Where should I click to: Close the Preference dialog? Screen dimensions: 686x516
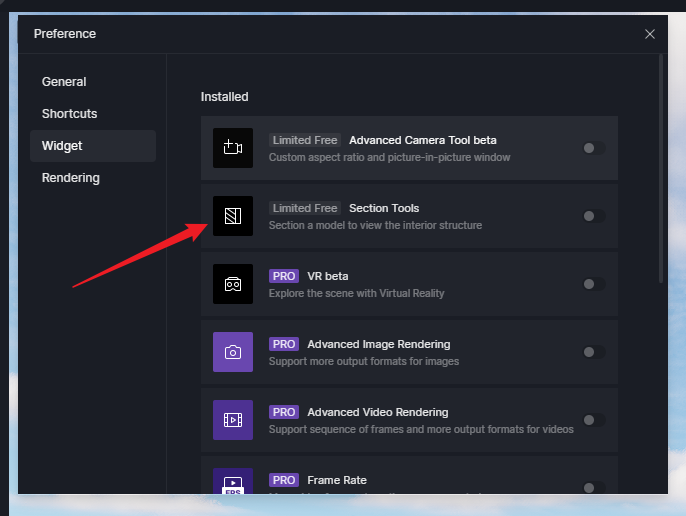(x=650, y=34)
